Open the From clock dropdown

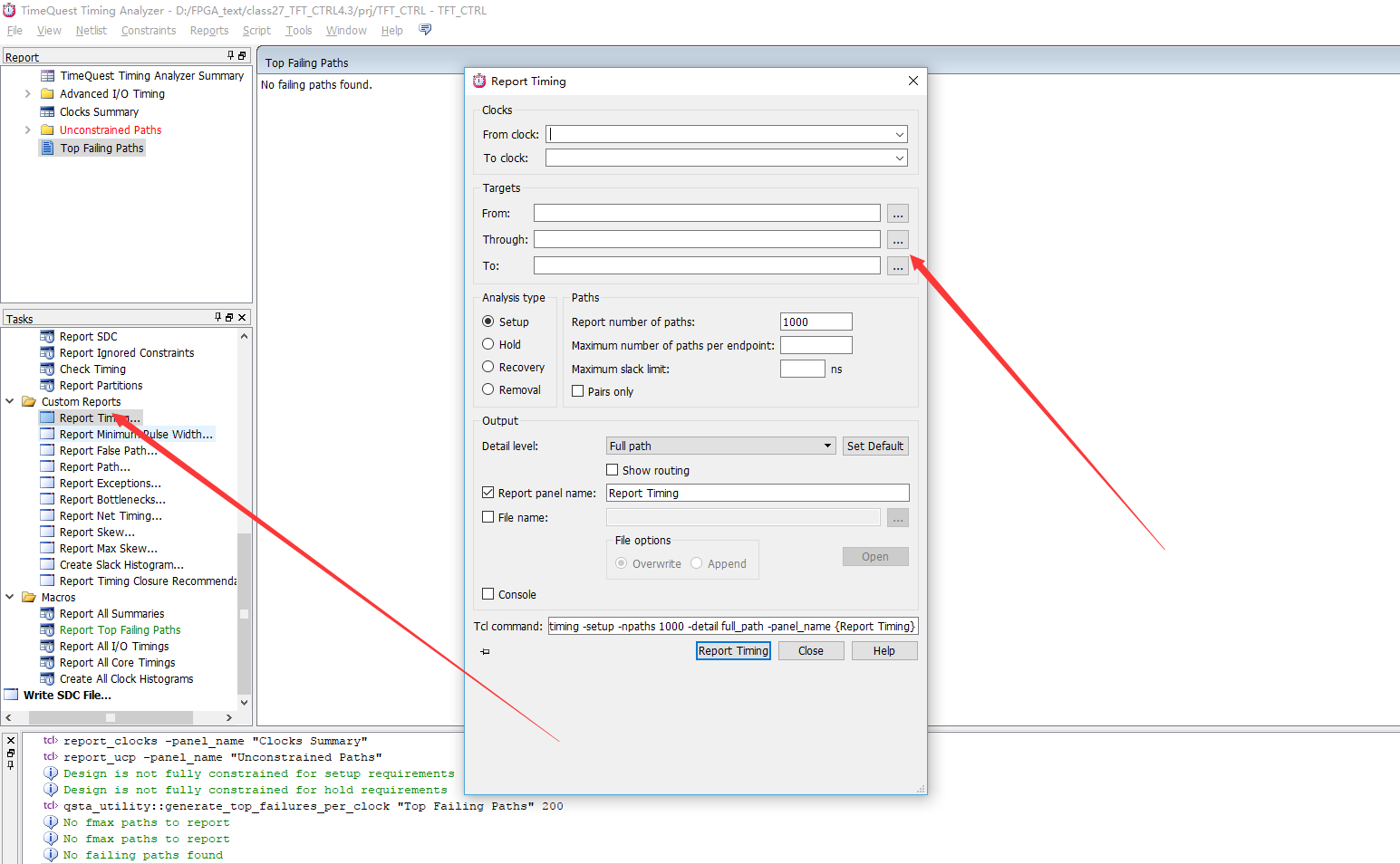point(899,134)
